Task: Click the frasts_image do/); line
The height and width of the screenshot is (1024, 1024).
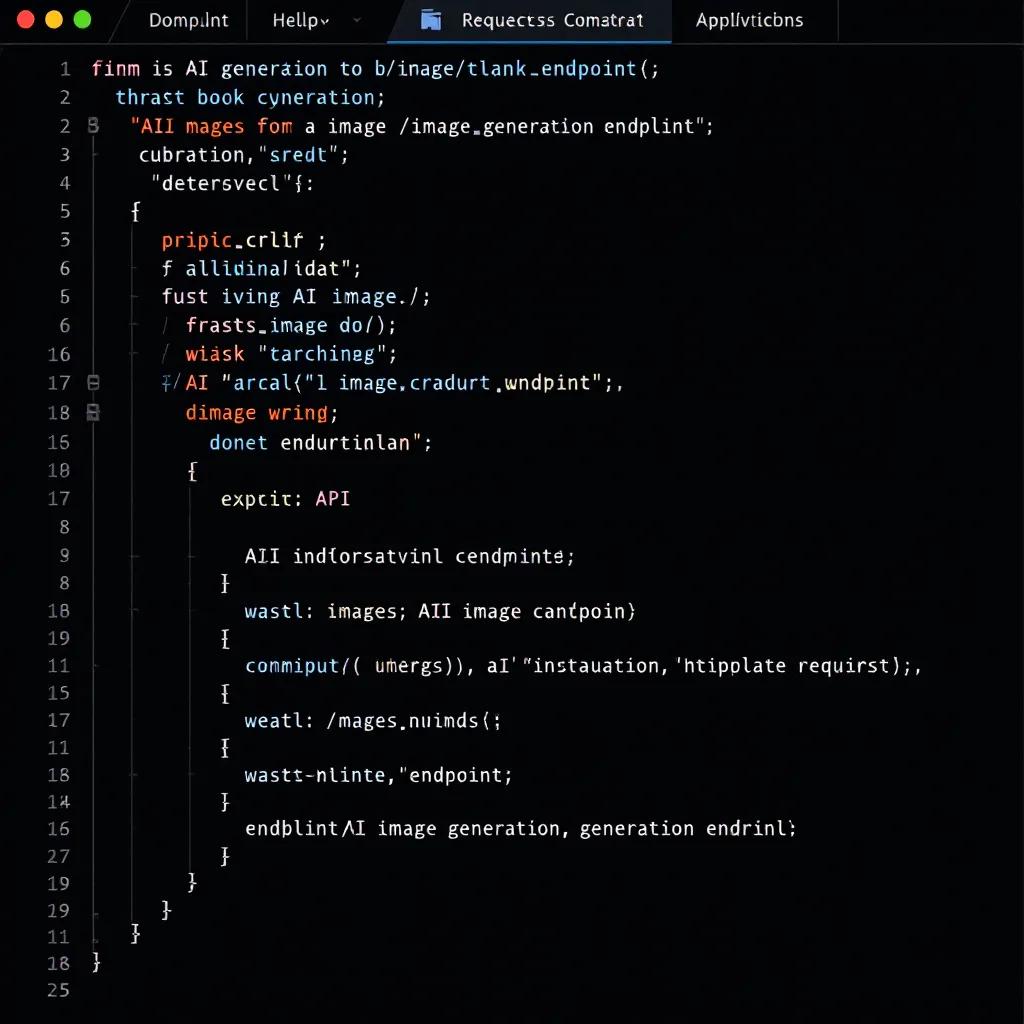Action: point(291,325)
